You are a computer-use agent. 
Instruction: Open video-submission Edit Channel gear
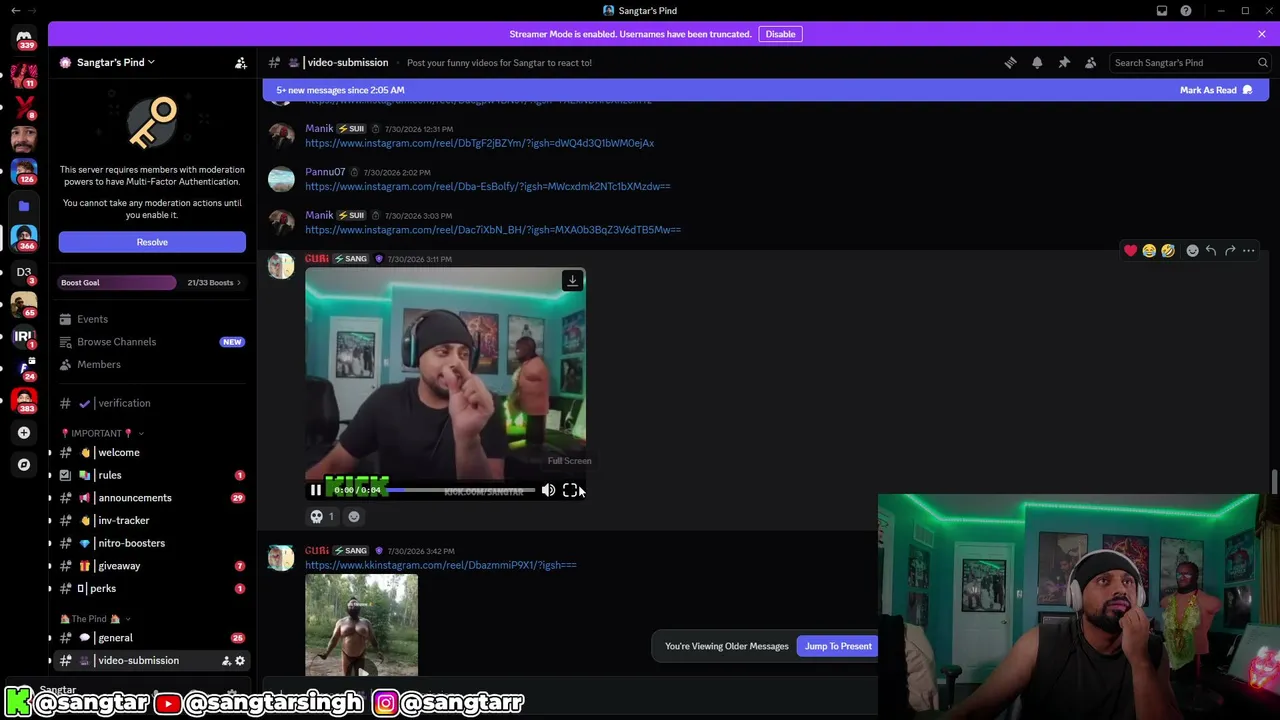coord(240,661)
